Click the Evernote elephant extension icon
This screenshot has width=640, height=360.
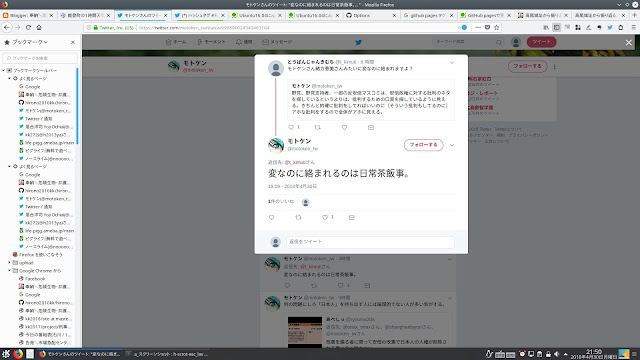click(x=599, y=27)
